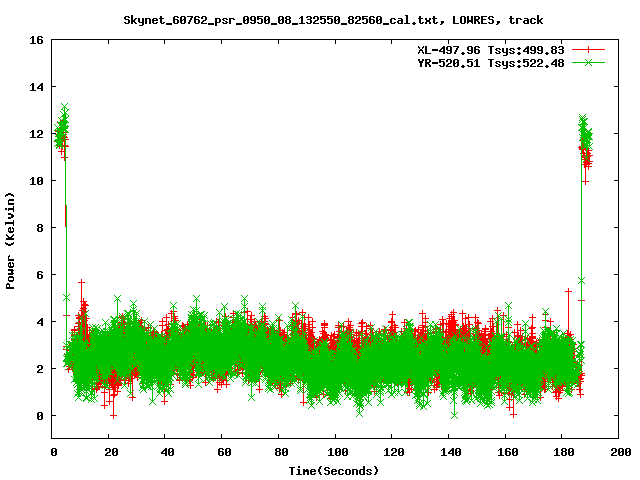Click y-axis tick label 4
Image resolution: width=640 pixels, height=480 pixels.
[x=40, y=322]
